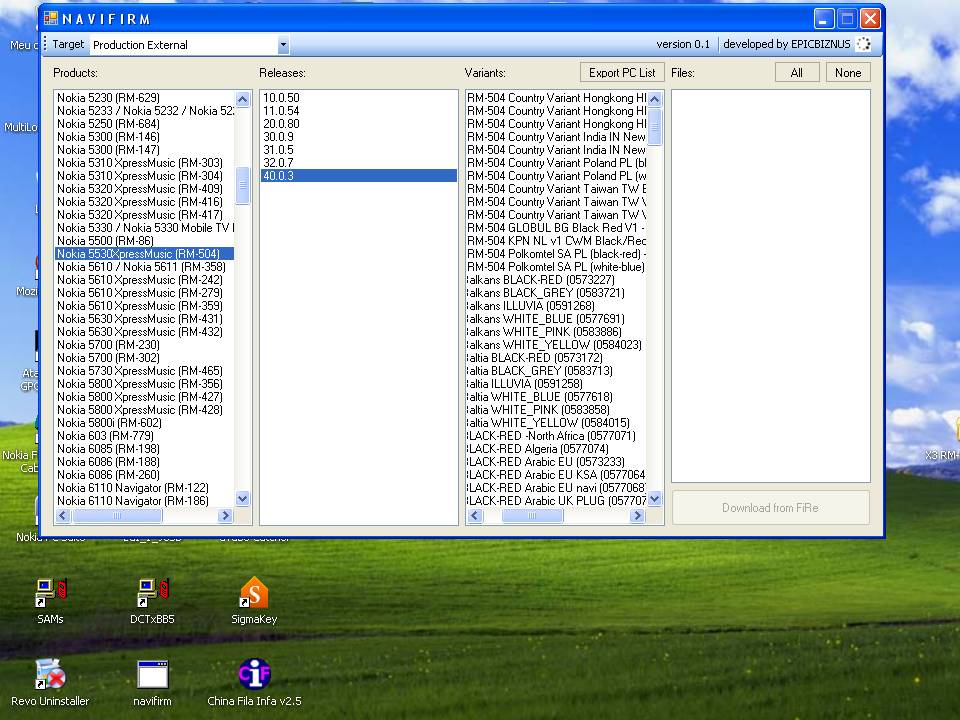Click Products horizontal scrollbar thumb
This screenshot has height=720, width=960.
(x=117, y=516)
